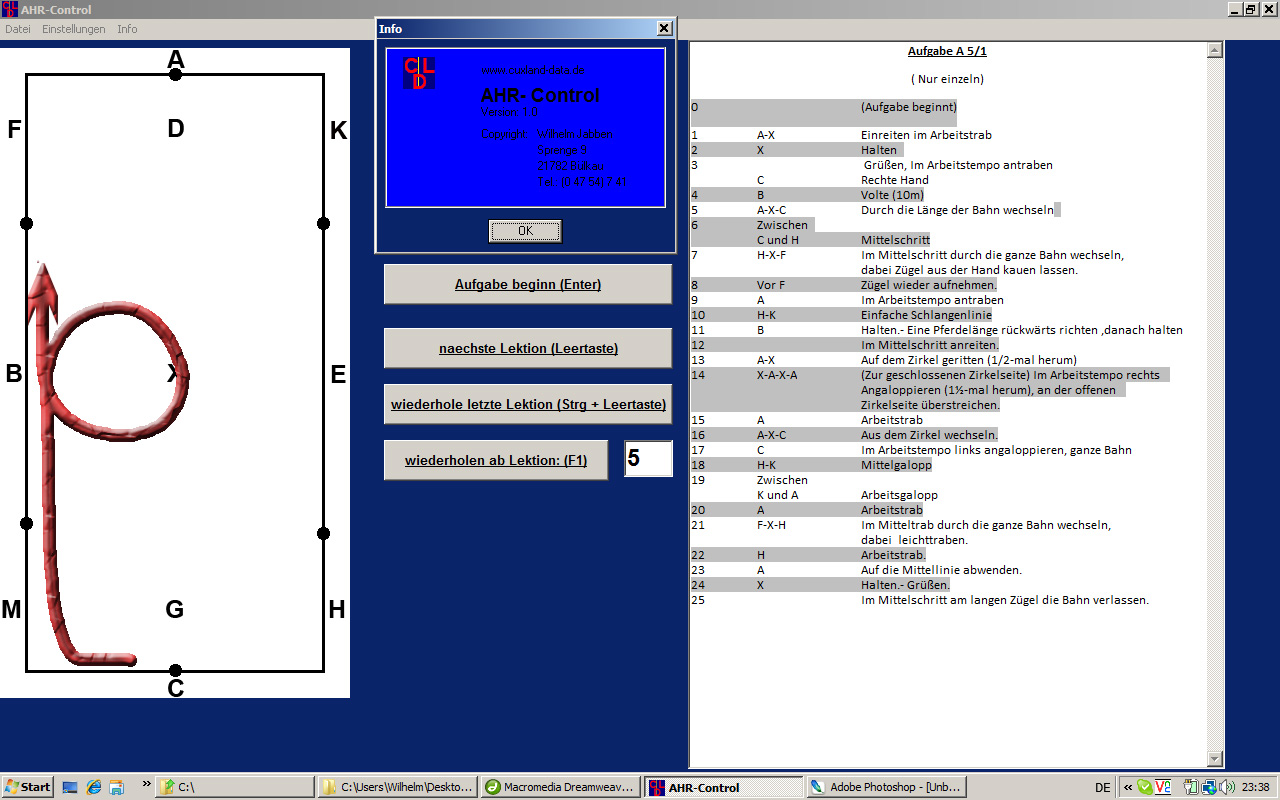Click the AHR-Control title bar icon
The height and width of the screenshot is (800, 1280).
click(10, 10)
